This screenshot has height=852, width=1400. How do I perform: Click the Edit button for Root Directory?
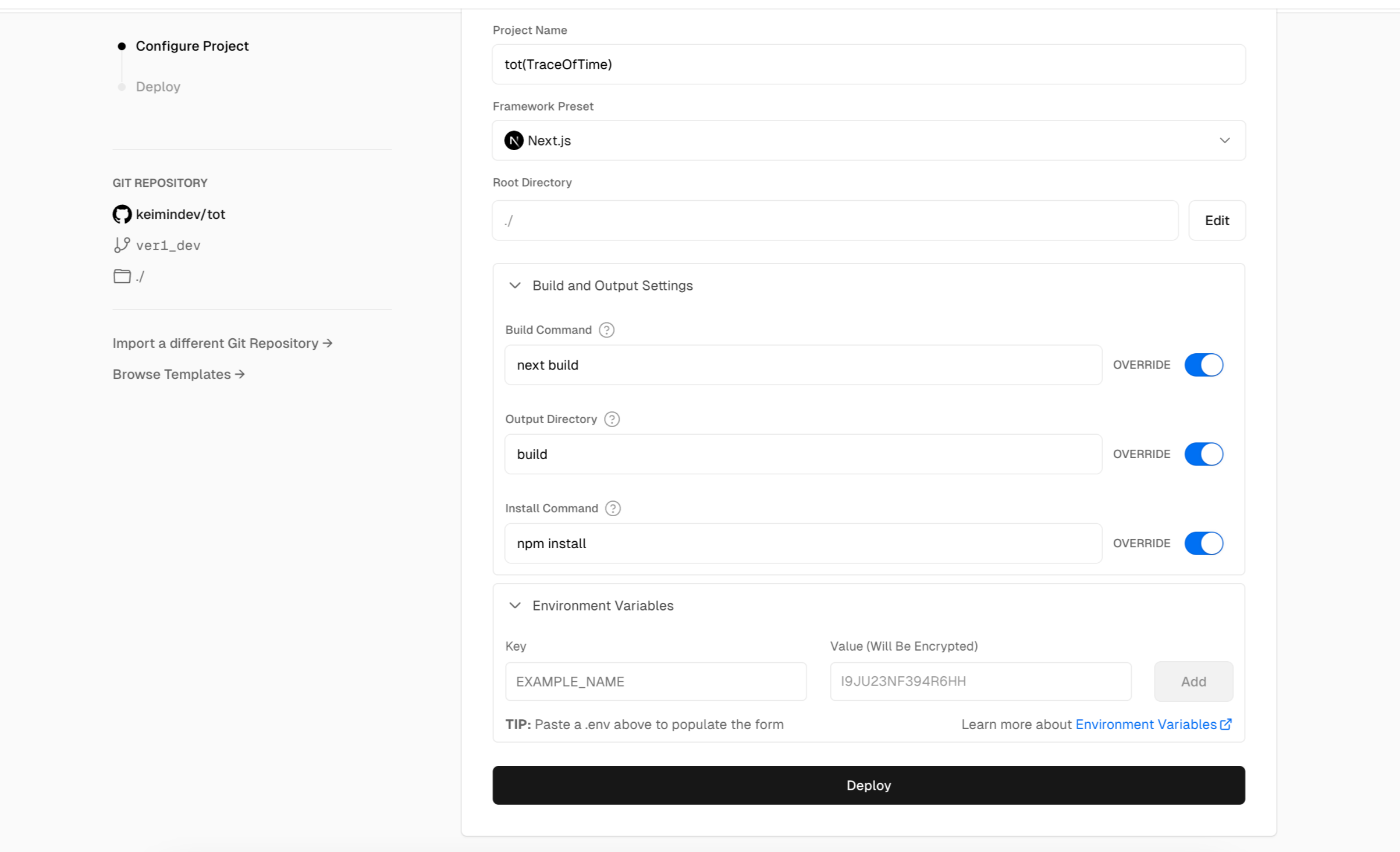pos(1216,221)
